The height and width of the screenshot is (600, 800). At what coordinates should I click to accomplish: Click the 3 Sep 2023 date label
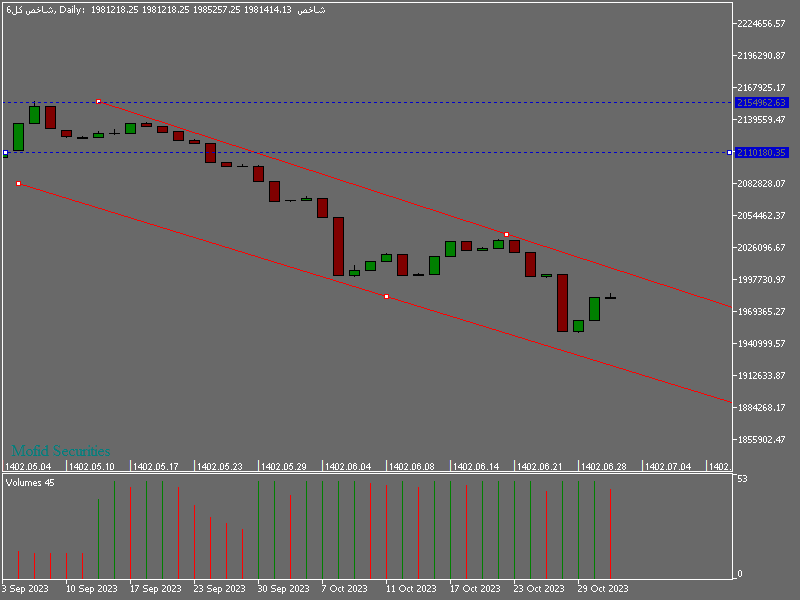click(25, 588)
